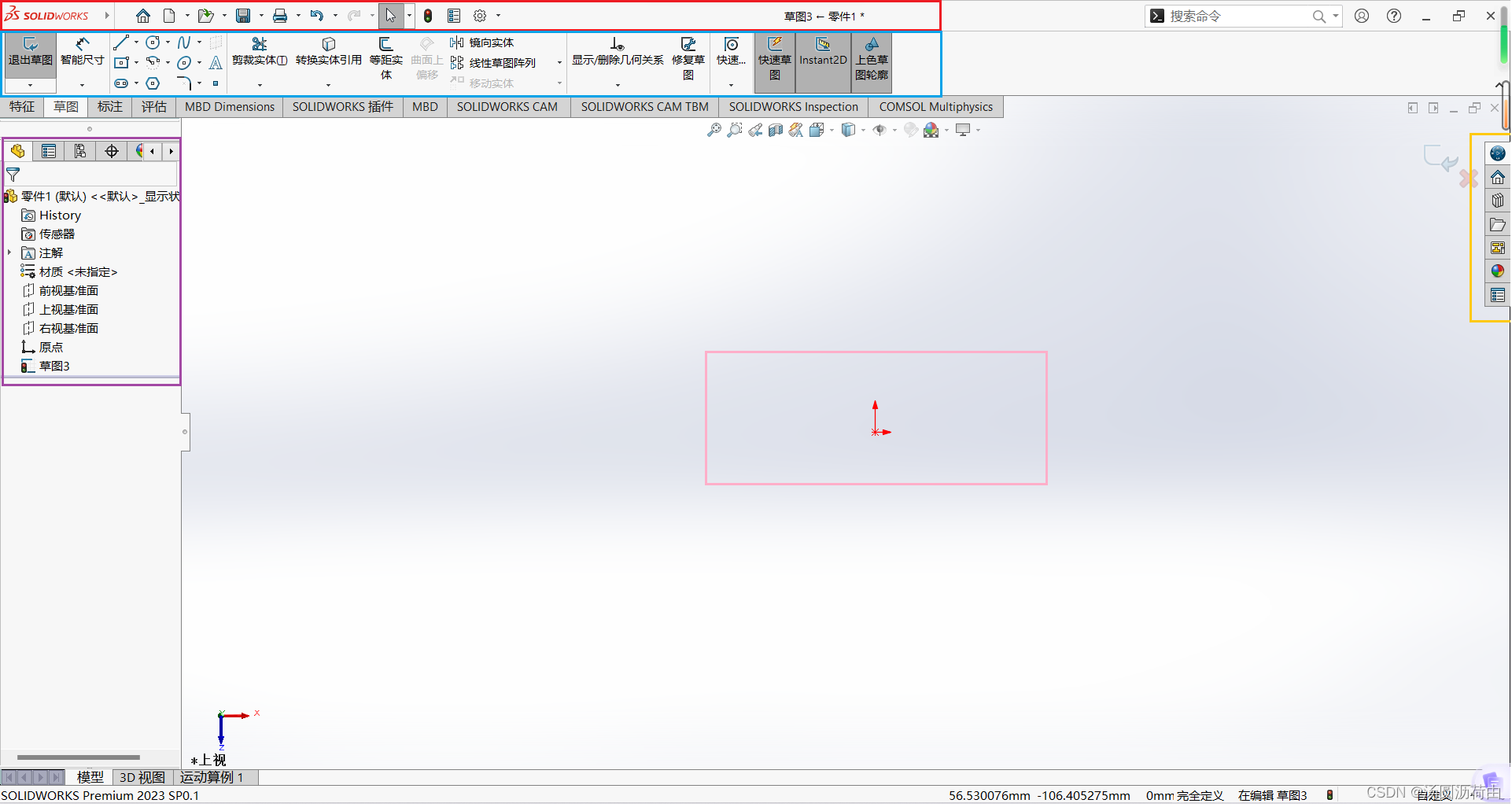1512x807 pixels.
Task: Select the Mirror Entities tool
Action: pyautogui.click(x=481, y=42)
